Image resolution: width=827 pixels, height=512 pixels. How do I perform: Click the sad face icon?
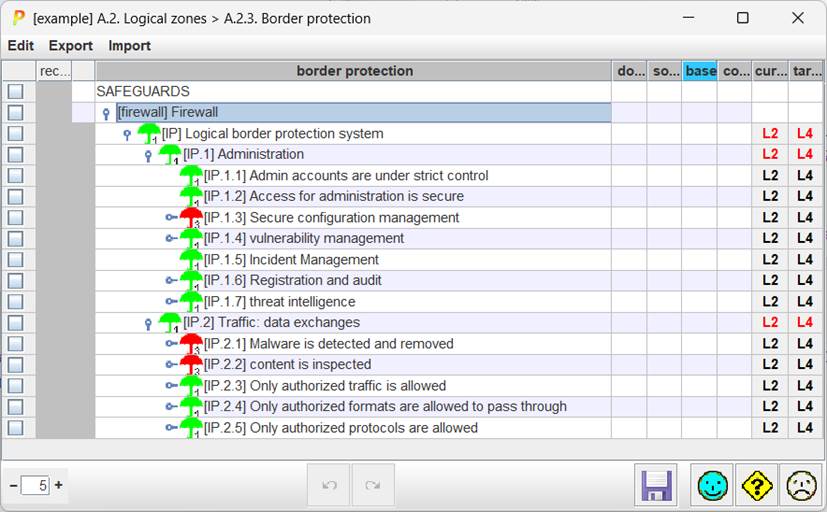coord(801,485)
